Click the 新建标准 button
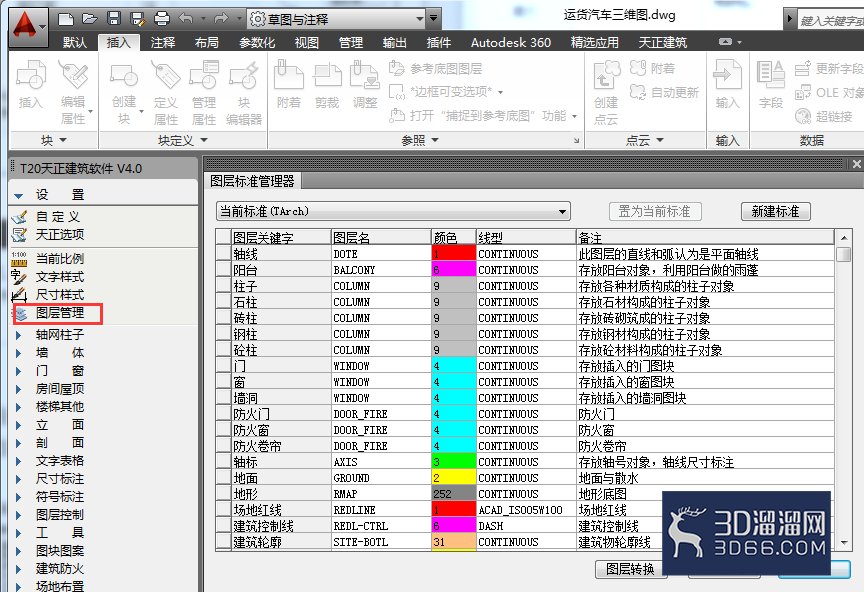Image resolution: width=864 pixels, height=592 pixels. [x=776, y=211]
